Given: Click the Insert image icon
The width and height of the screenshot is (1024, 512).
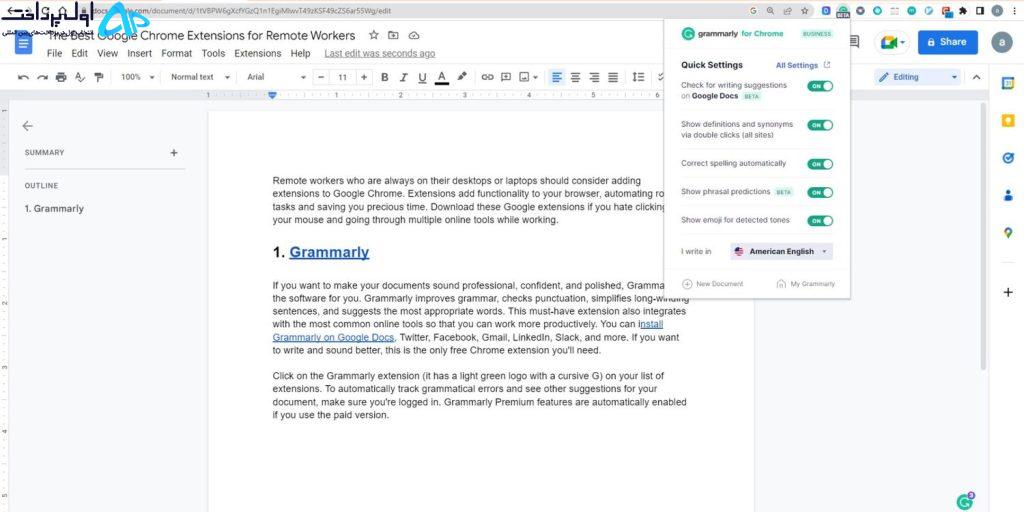Looking at the screenshot, I should (524, 77).
